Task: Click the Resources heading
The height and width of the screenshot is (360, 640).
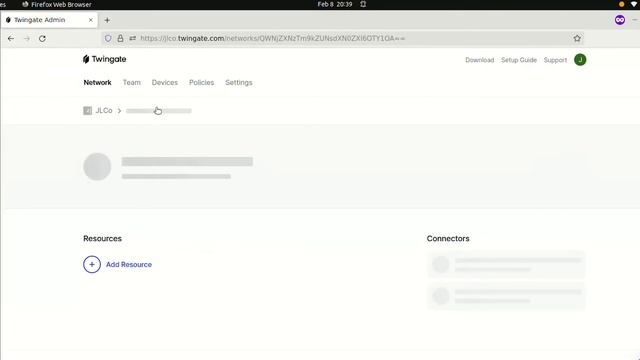Action: (102, 238)
